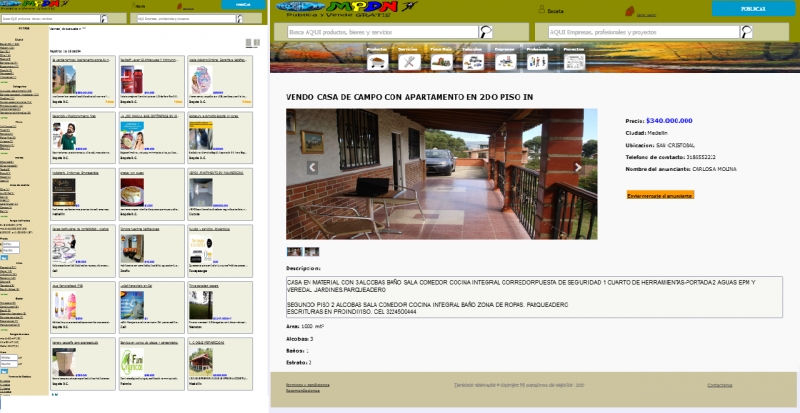Screen dimensions: 800x413
Task: Click the Bacata link on the detail page
Action: coord(555,11)
